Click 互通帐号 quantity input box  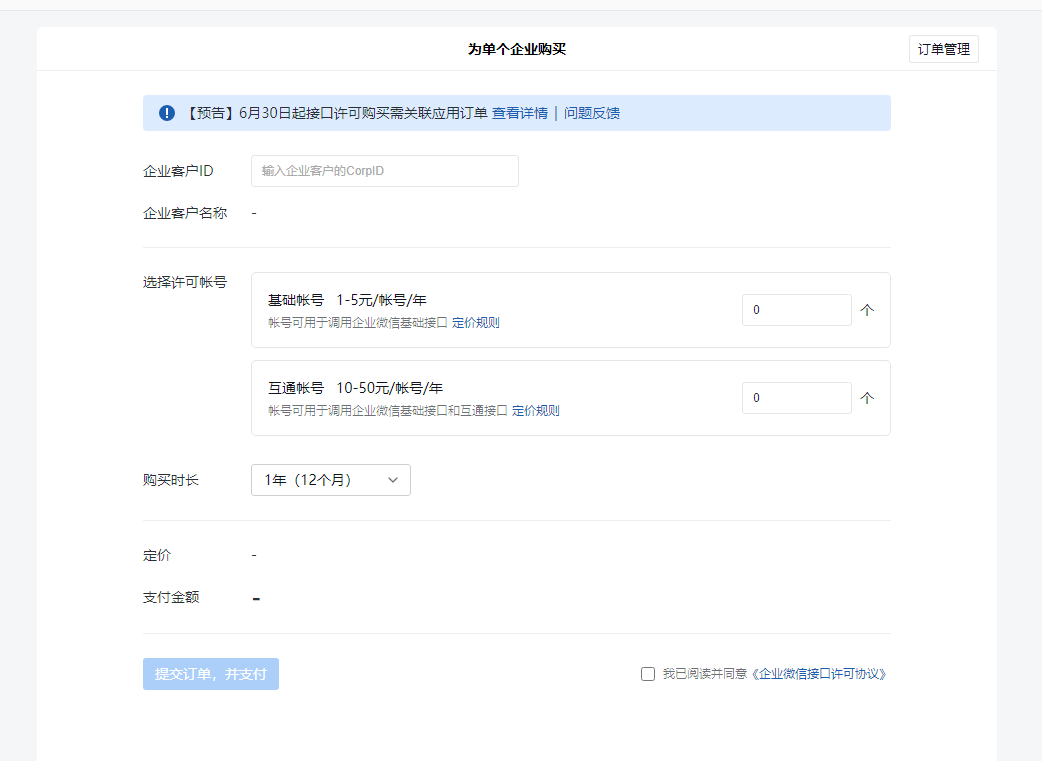tap(796, 398)
